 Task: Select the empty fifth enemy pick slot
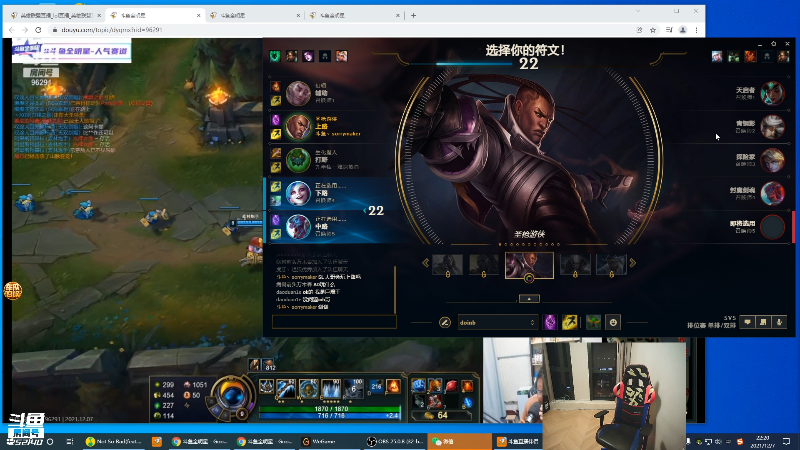tap(772, 227)
